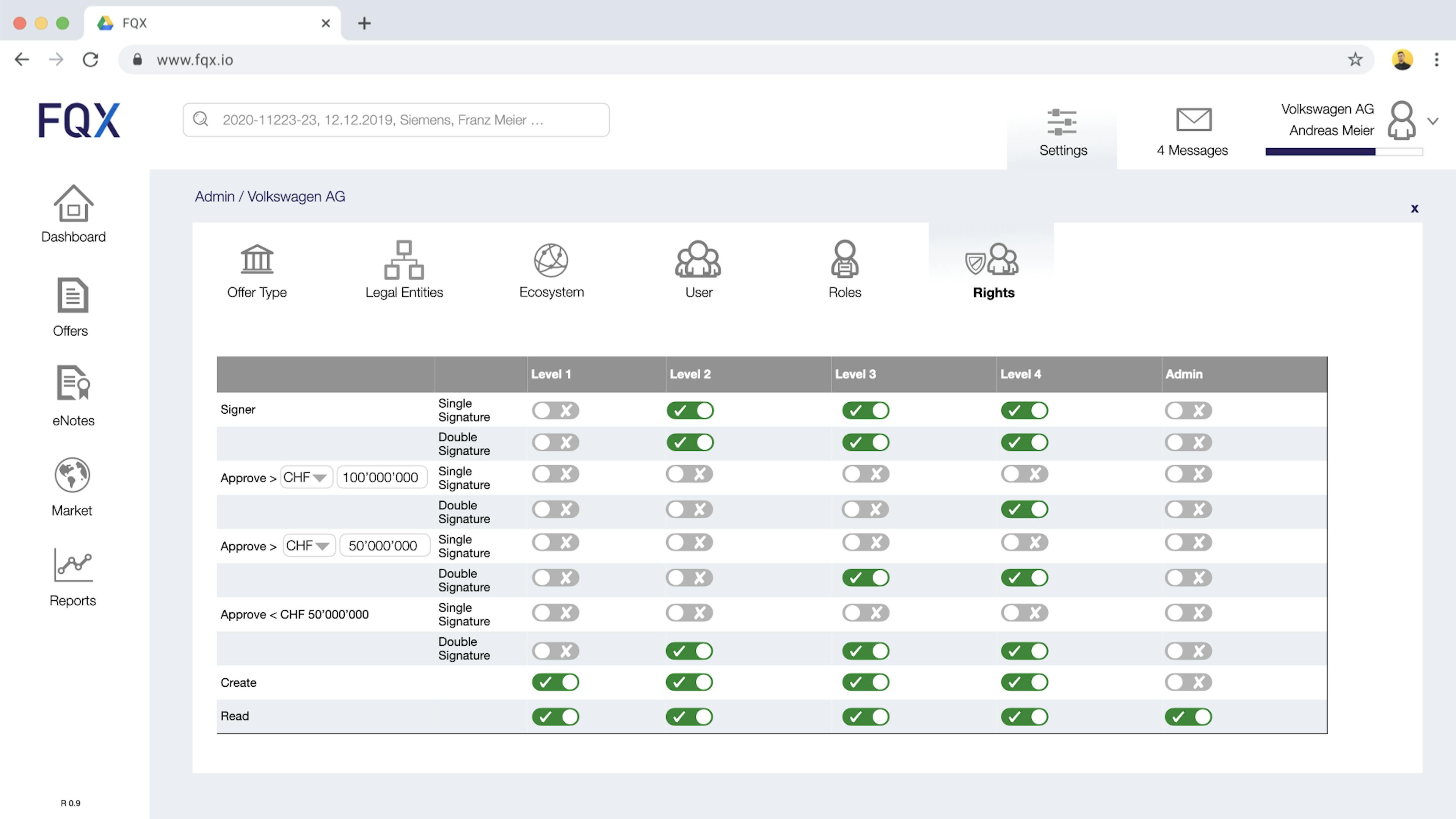Image resolution: width=1456 pixels, height=819 pixels.
Task: Disable Signer Double Signature for Level 3
Action: [865, 442]
